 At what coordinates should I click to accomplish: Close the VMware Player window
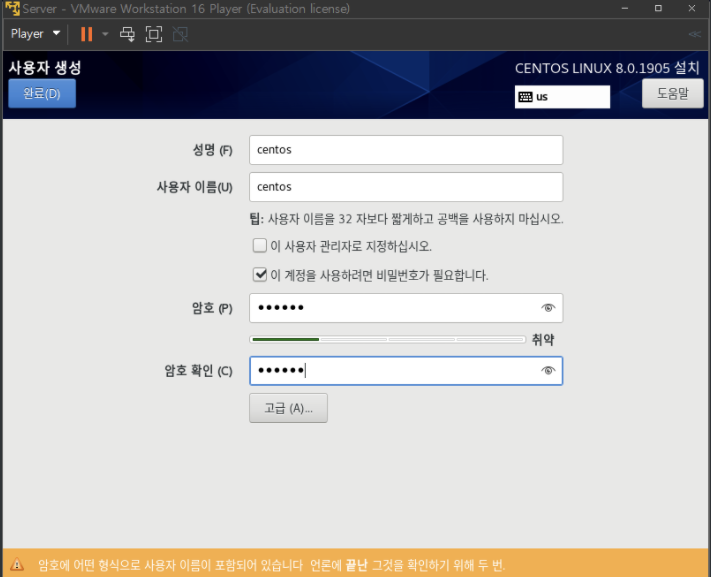click(692, 9)
